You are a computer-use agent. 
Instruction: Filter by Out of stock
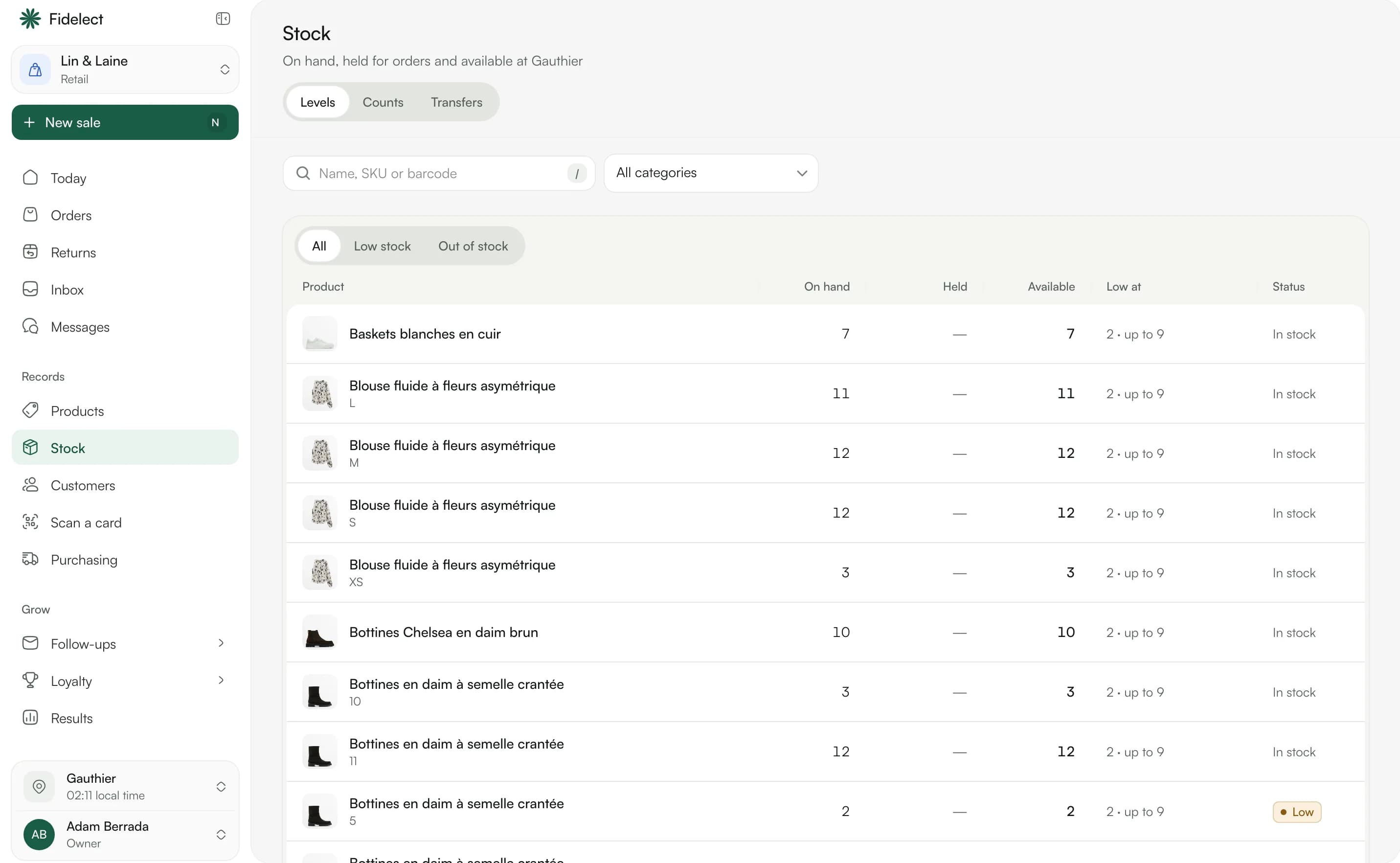point(473,246)
